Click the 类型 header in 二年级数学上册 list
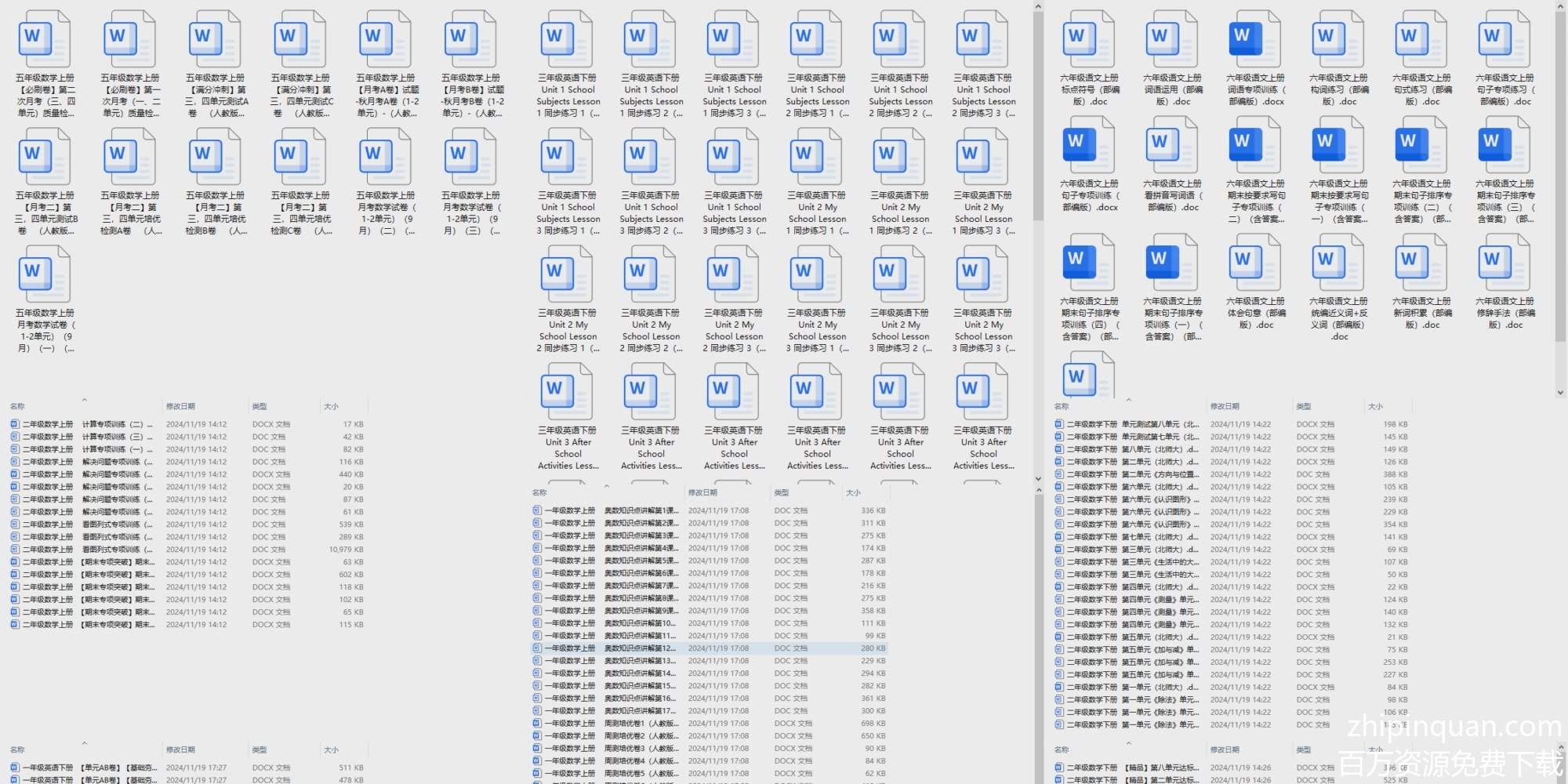1568x784 pixels. [260, 407]
